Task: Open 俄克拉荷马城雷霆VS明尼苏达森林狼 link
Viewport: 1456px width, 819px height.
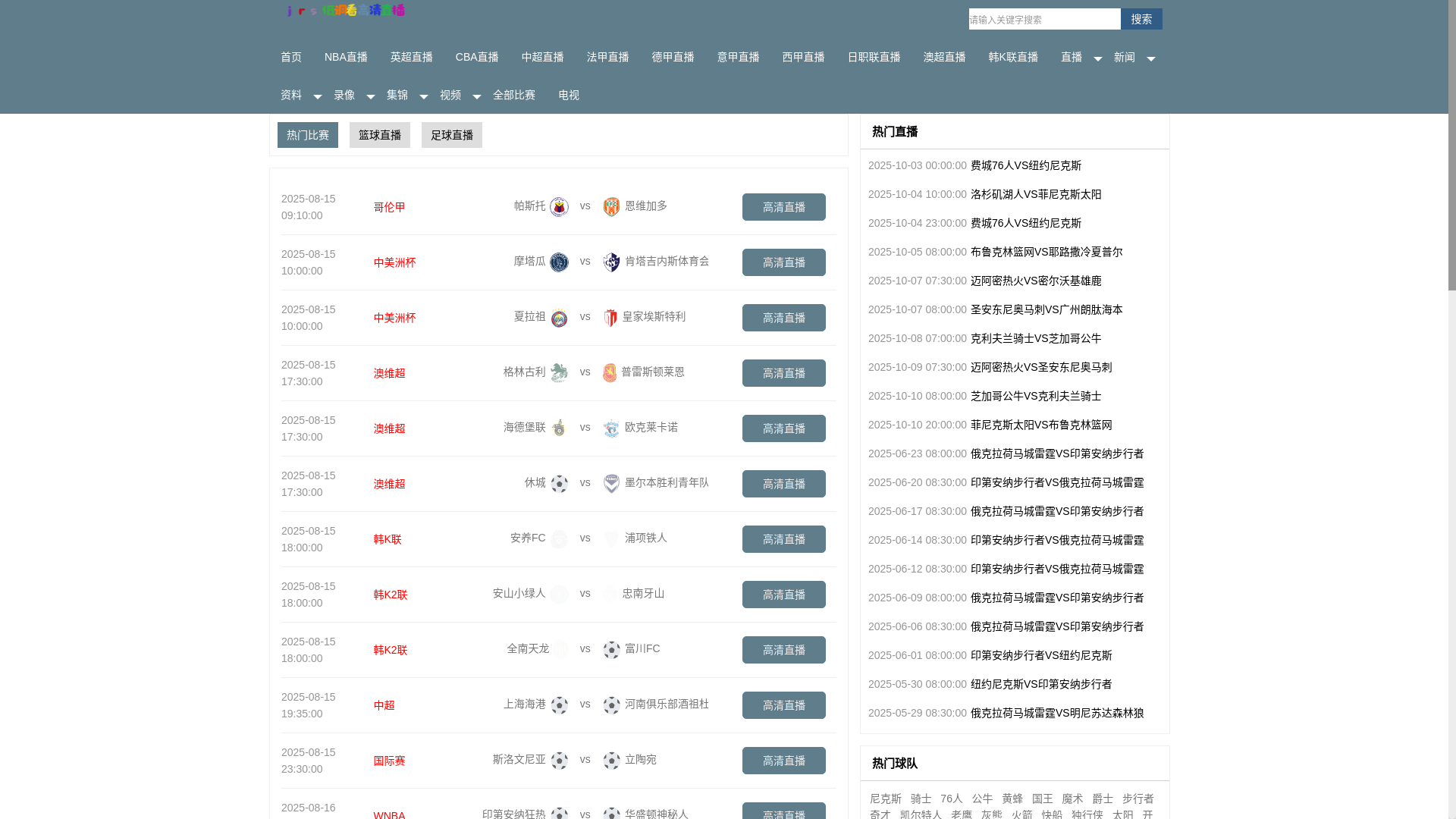Action: click(x=1057, y=713)
